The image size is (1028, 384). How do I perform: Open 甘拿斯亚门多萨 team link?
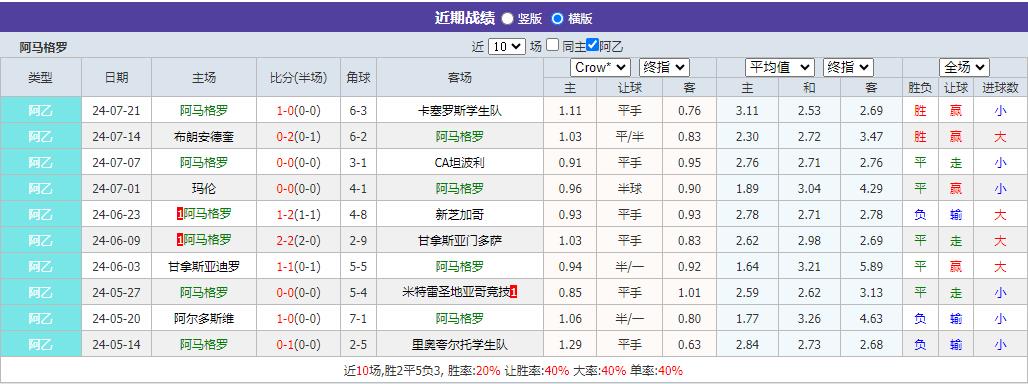tap(460, 240)
